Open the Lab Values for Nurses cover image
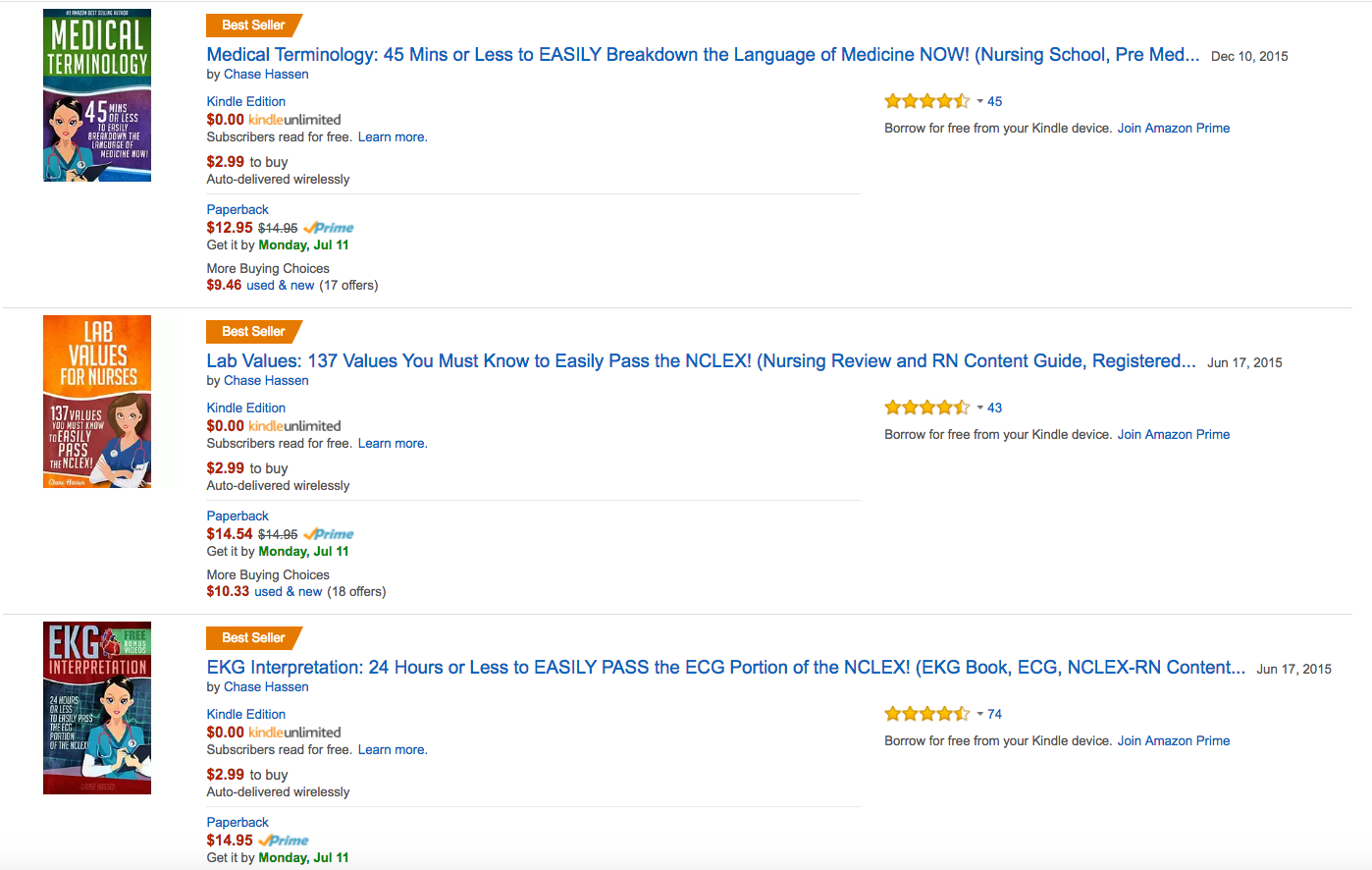Image resolution: width=1372 pixels, height=870 pixels. [x=97, y=402]
